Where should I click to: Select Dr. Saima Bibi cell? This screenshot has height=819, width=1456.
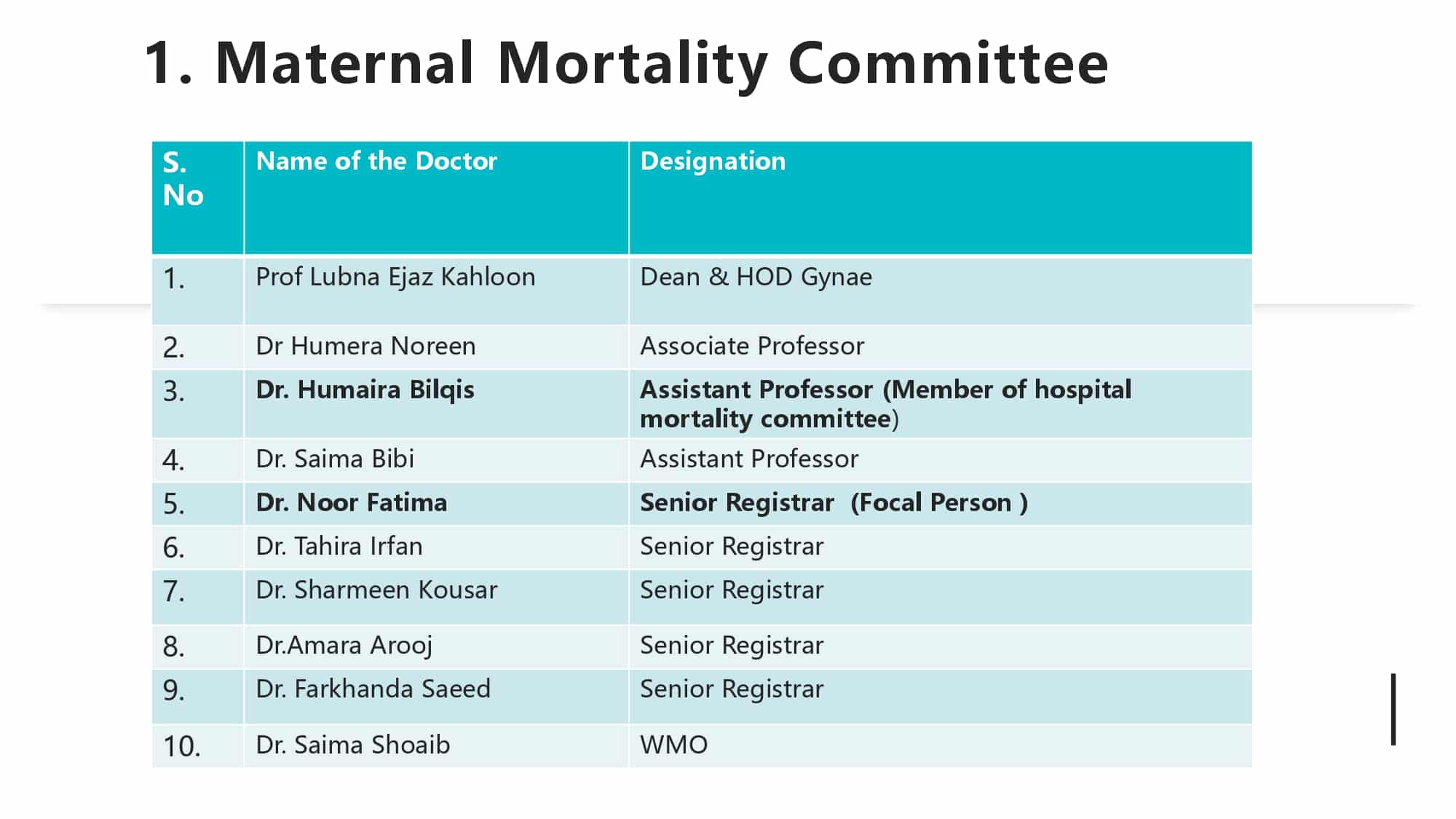(436, 459)
